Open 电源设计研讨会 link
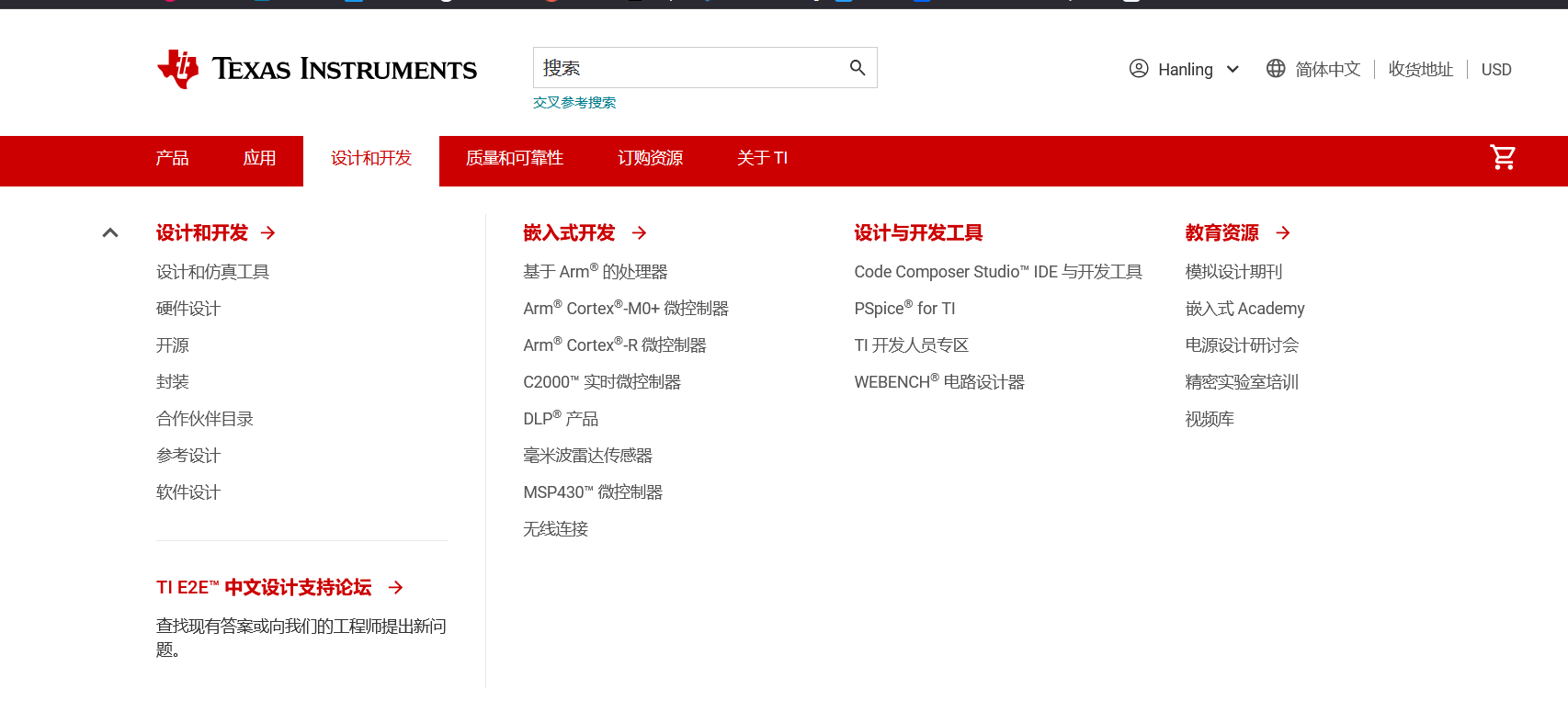 [x=1242, y=345]
